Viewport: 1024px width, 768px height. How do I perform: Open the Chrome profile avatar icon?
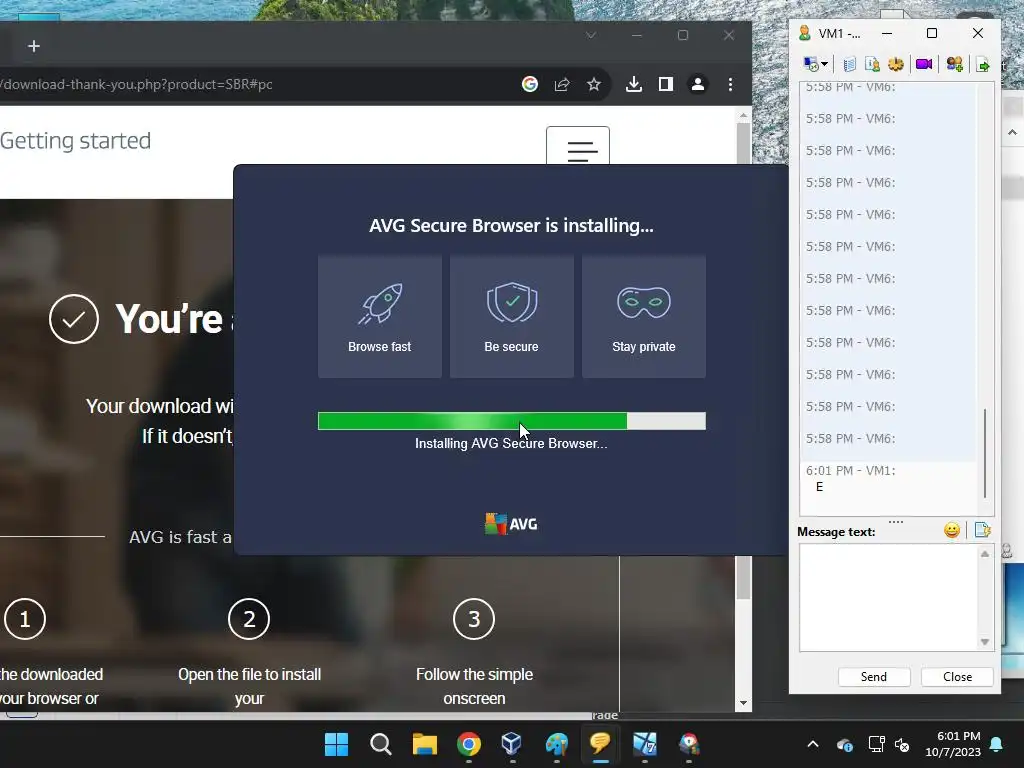pyautogui.click(x=697, y=84)
